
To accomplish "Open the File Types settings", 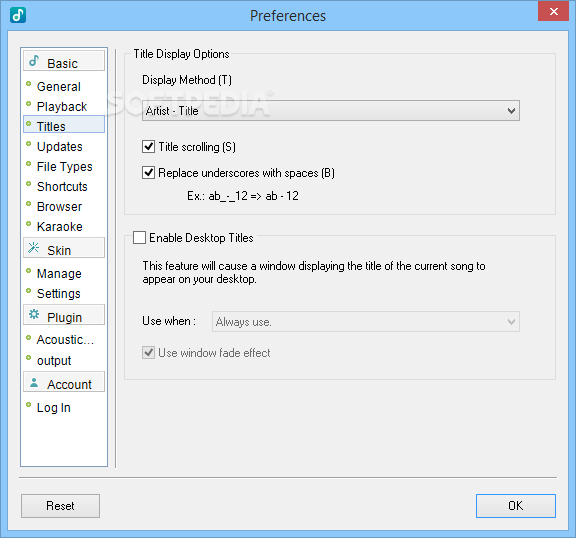I will point(64,167).
